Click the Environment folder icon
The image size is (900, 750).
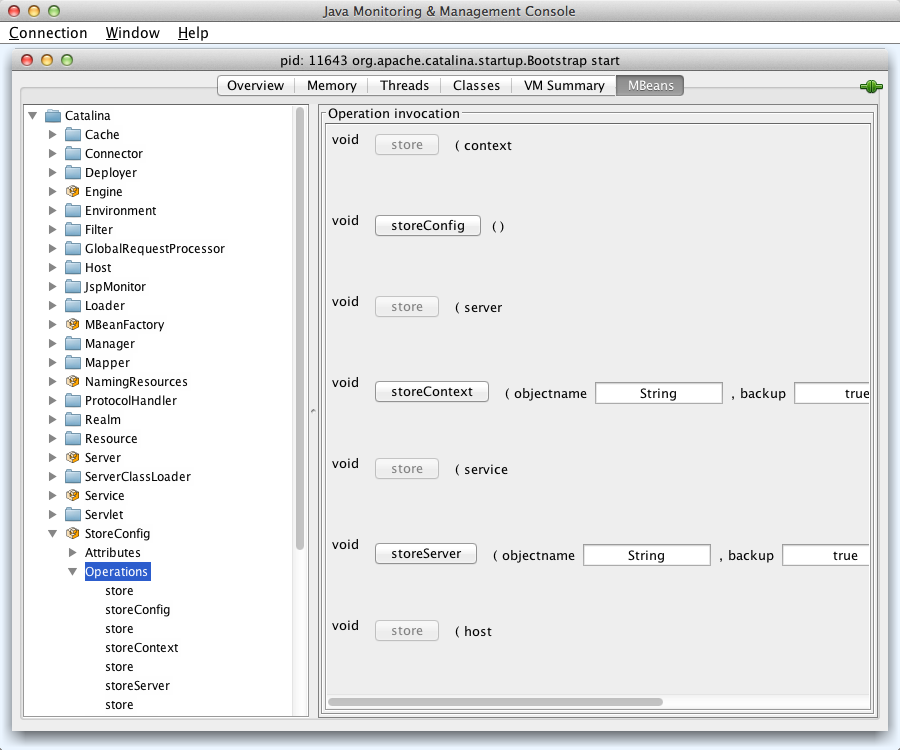pos(73,211)
